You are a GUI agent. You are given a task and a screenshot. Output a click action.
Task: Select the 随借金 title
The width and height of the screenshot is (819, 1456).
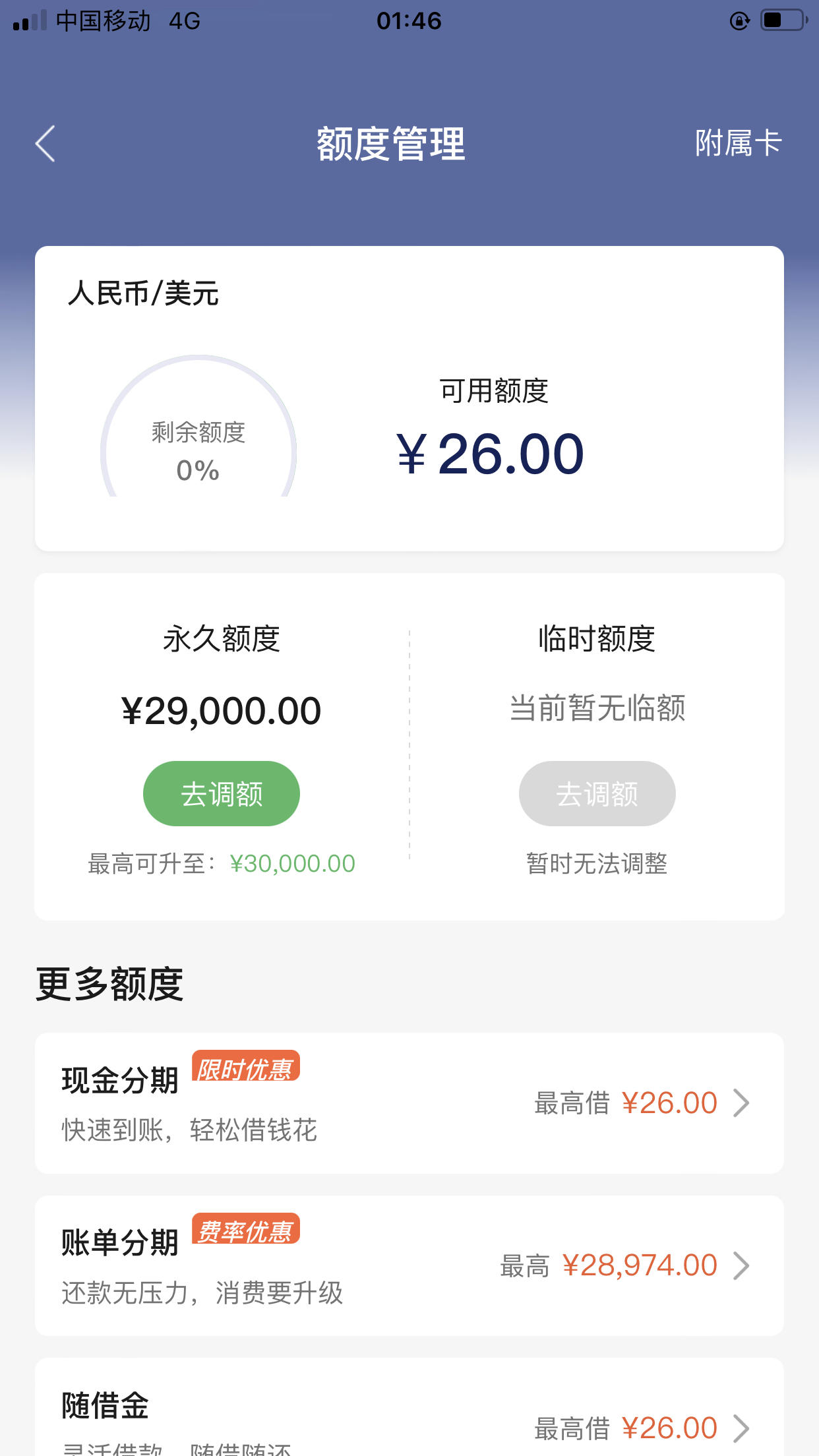106,1405
